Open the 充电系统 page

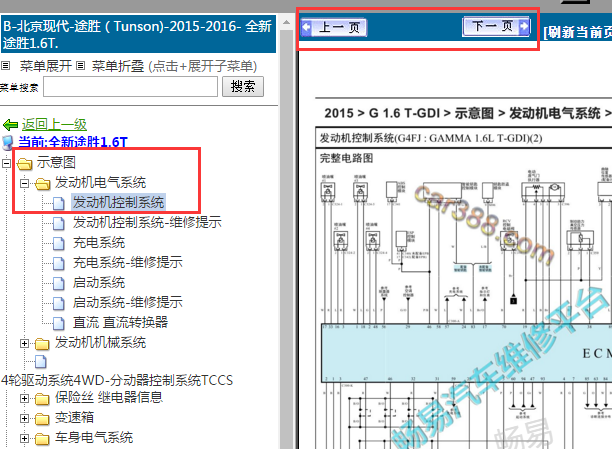(99, 242)
